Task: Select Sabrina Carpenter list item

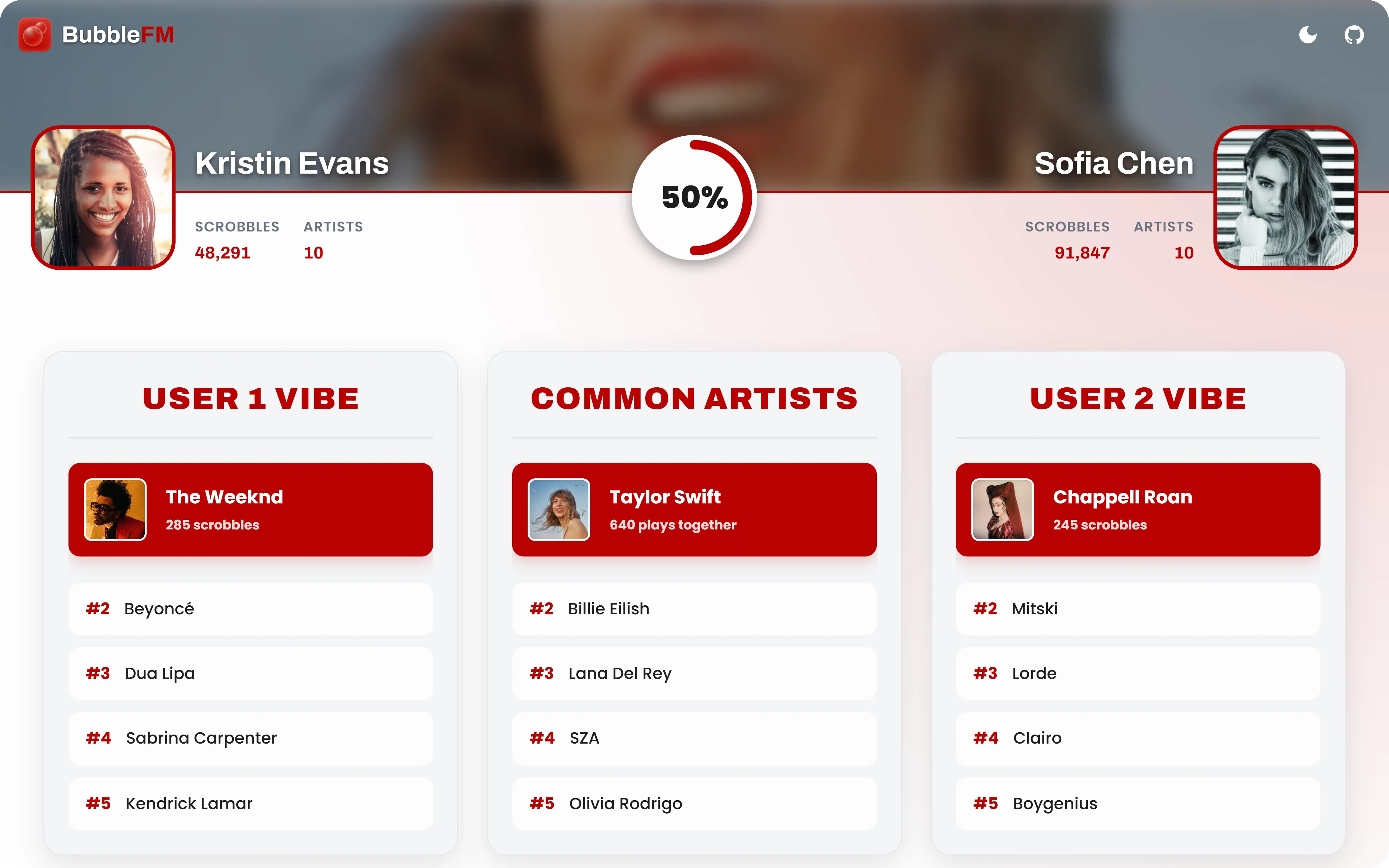Action: point(251,738)
